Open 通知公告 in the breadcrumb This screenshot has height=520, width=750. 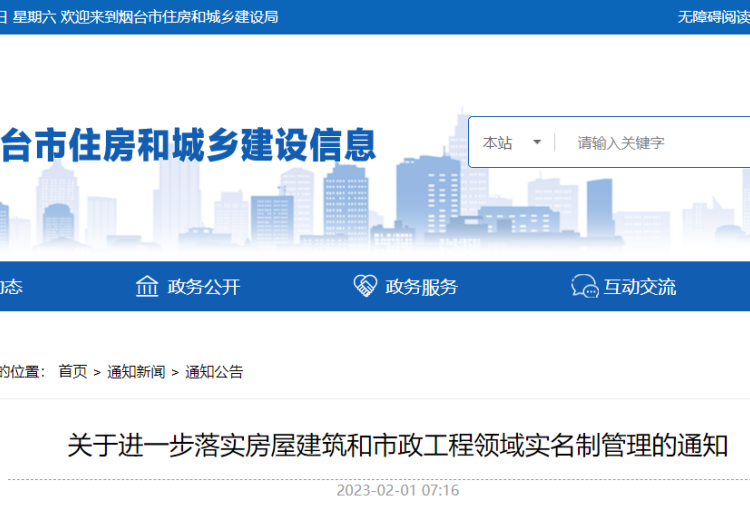[214, 372]
